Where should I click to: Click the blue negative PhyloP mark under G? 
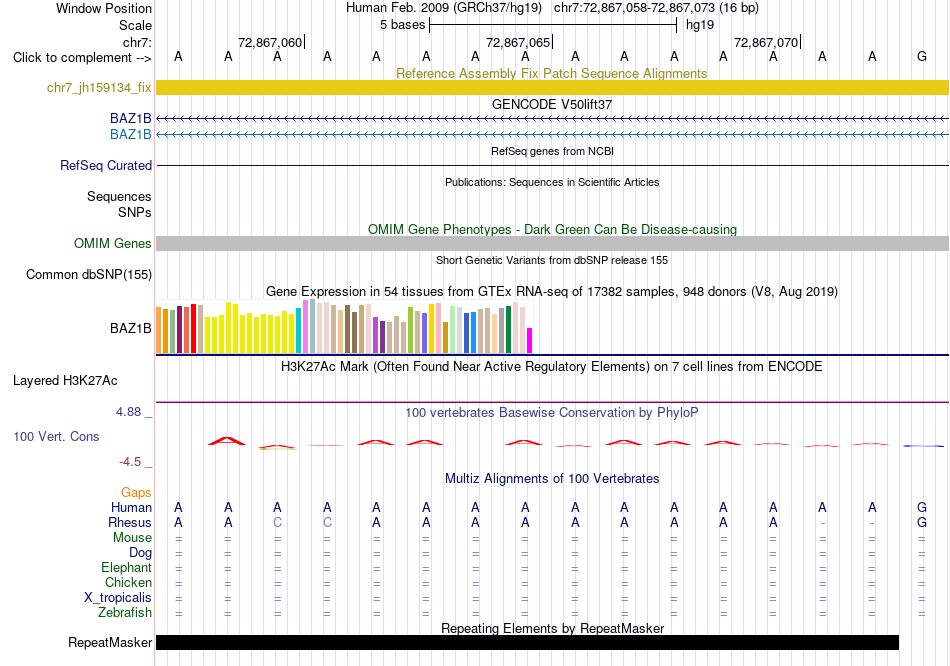[923, 446]
